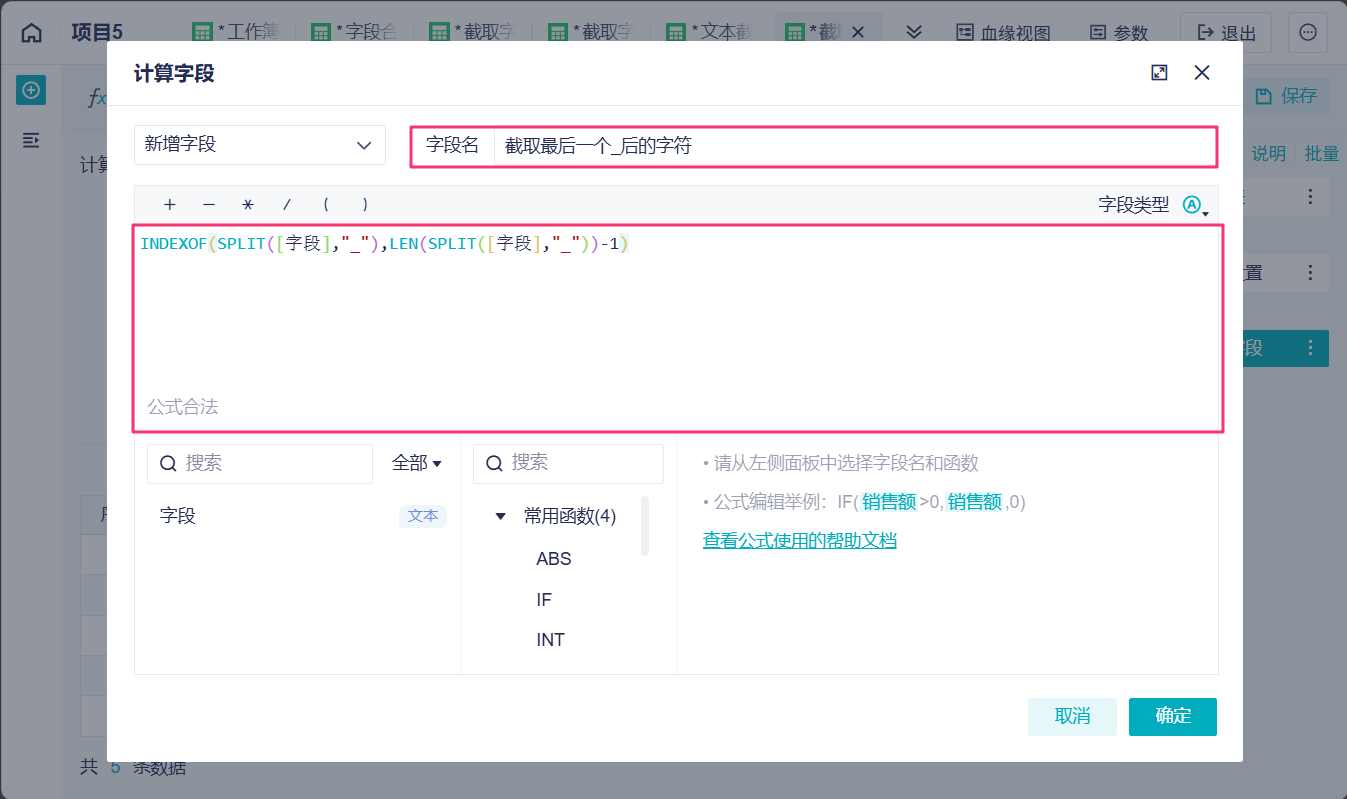The image size is (1347, 799).
Task: Click the 项目5 project title
Action: tap(97, 32)
